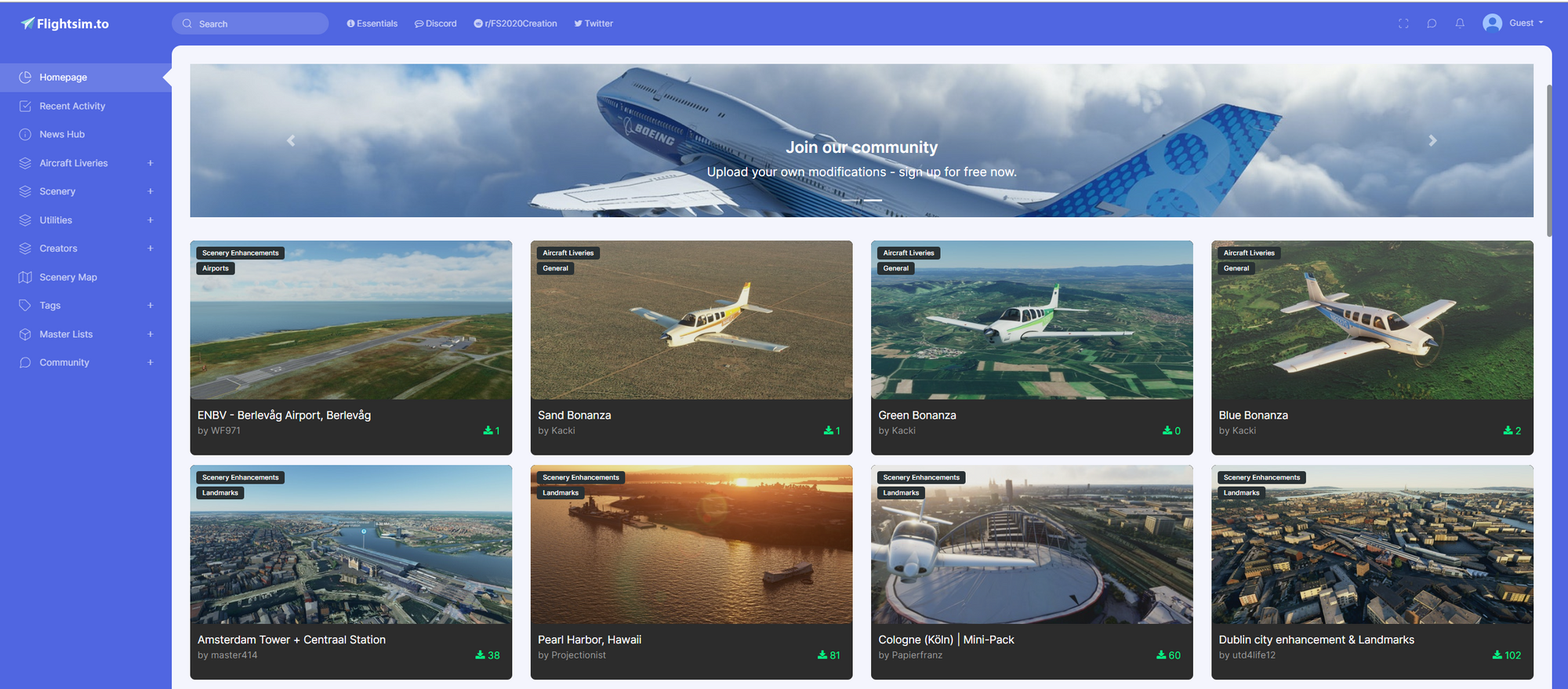Open the Twitter link in header
The width and height of the screenshot is (1568, 689).
click(593, 24)
